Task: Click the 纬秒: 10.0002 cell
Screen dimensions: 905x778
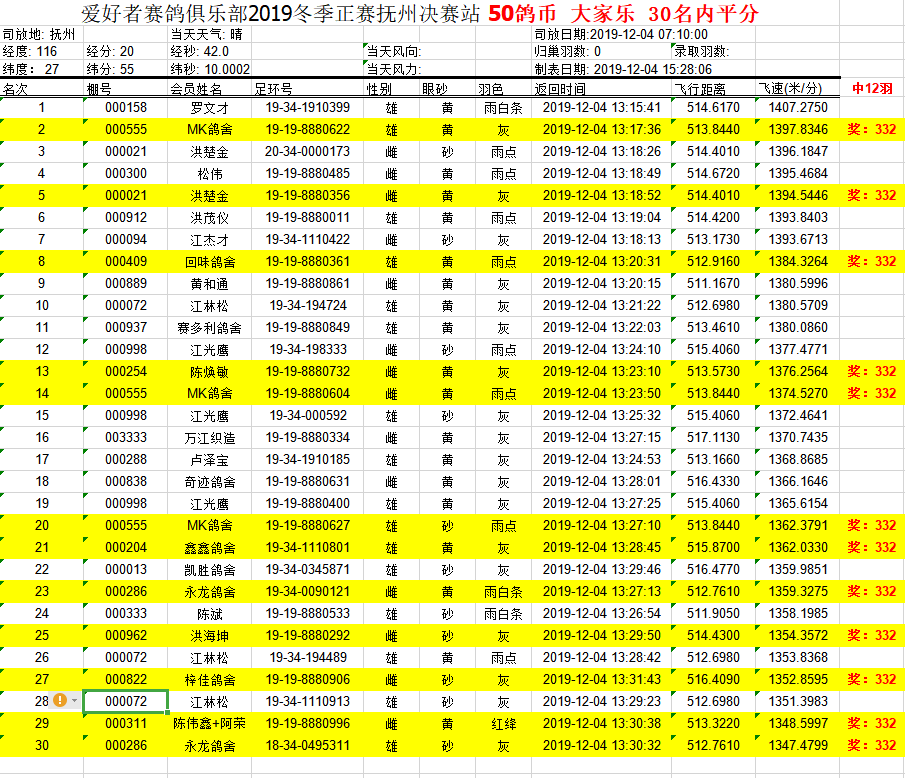Action: click(210, 69)
